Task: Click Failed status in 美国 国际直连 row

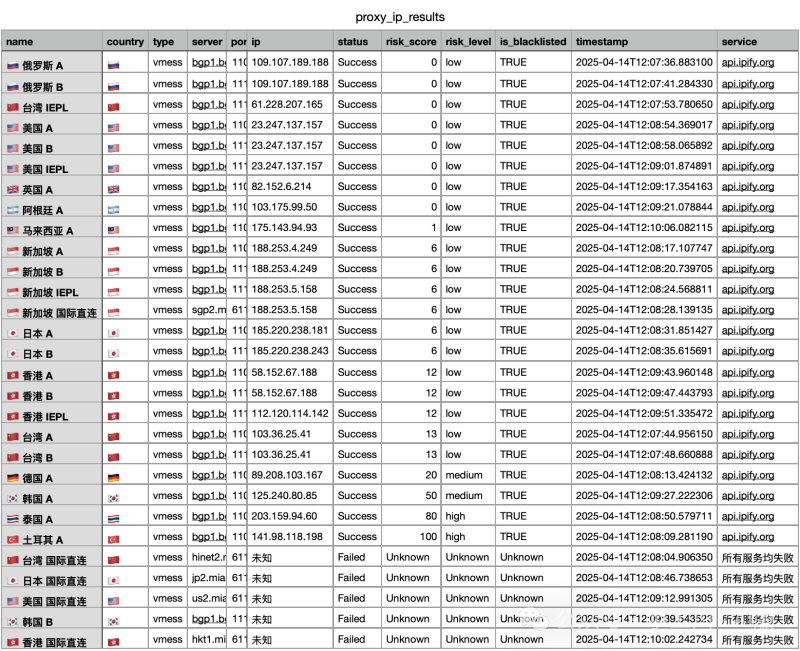Action: tap(351, 598)
